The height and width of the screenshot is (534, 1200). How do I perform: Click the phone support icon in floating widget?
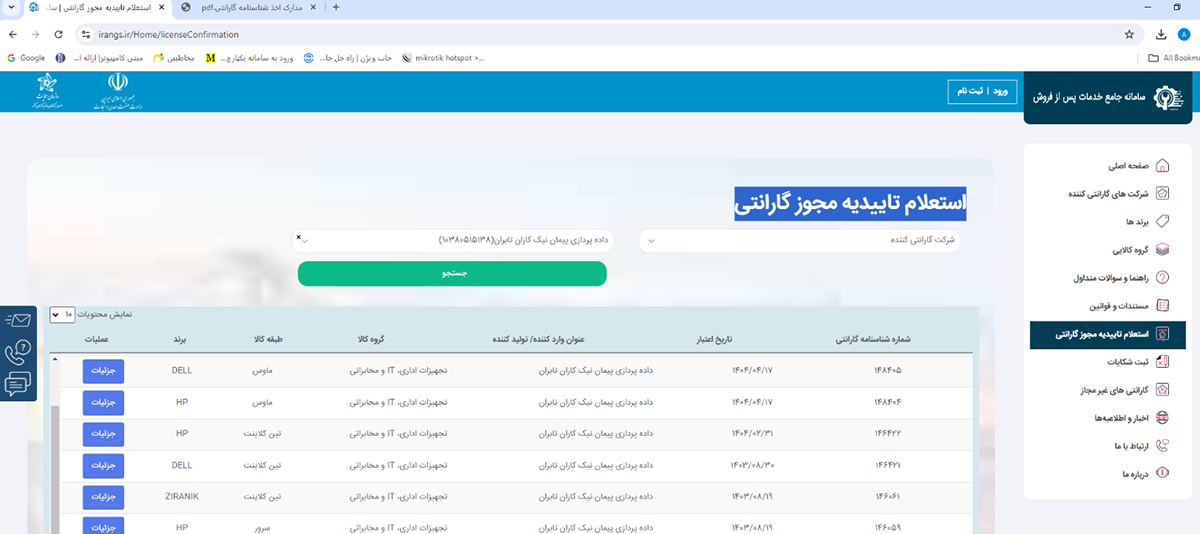18,352
